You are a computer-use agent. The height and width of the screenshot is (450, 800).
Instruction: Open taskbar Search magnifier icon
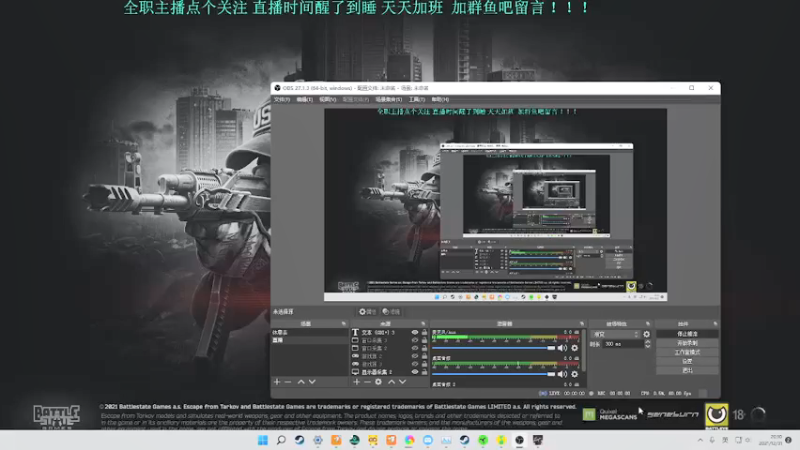tap(281, 440)
